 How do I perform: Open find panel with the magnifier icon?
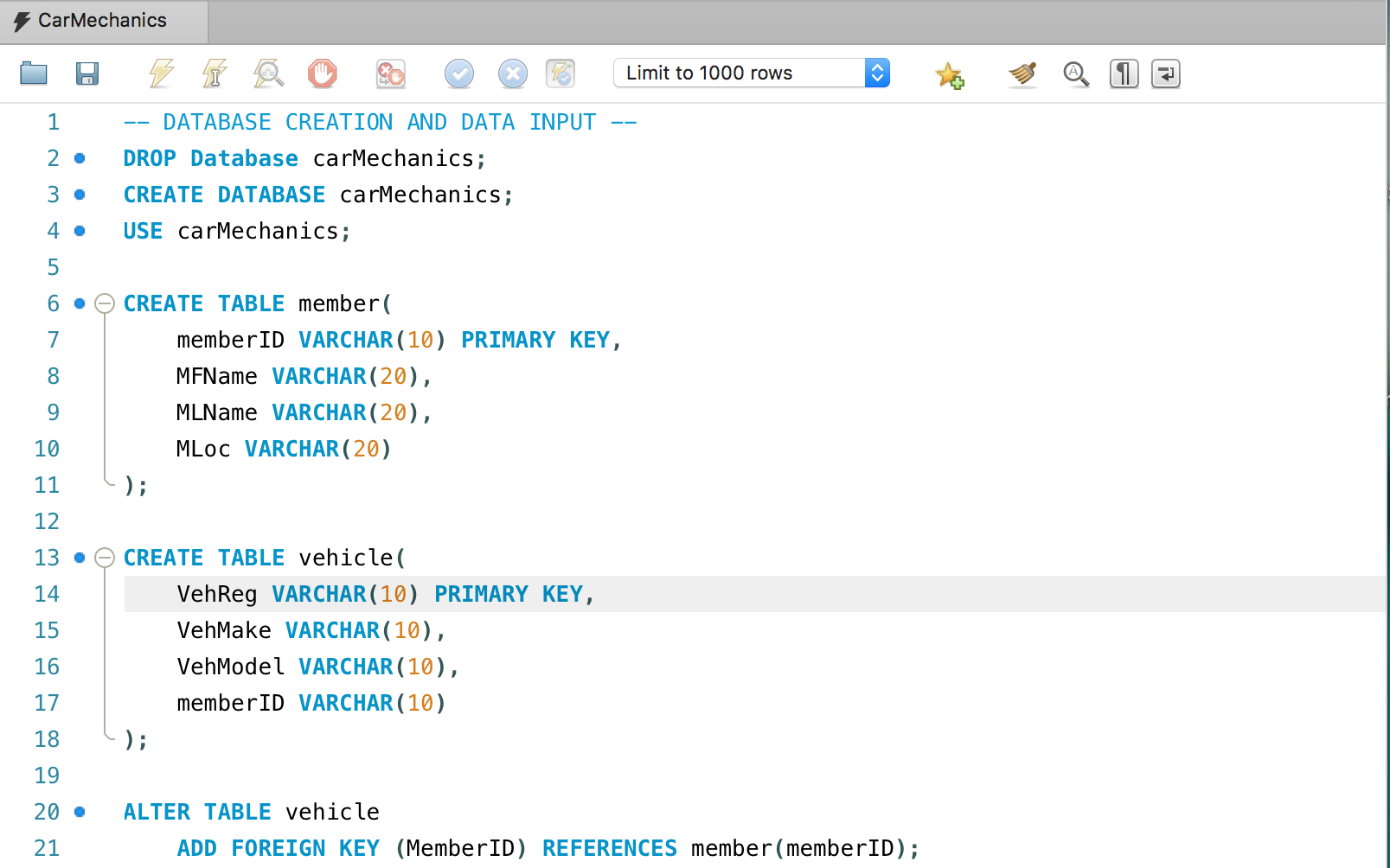click(x=1076, y=73)
